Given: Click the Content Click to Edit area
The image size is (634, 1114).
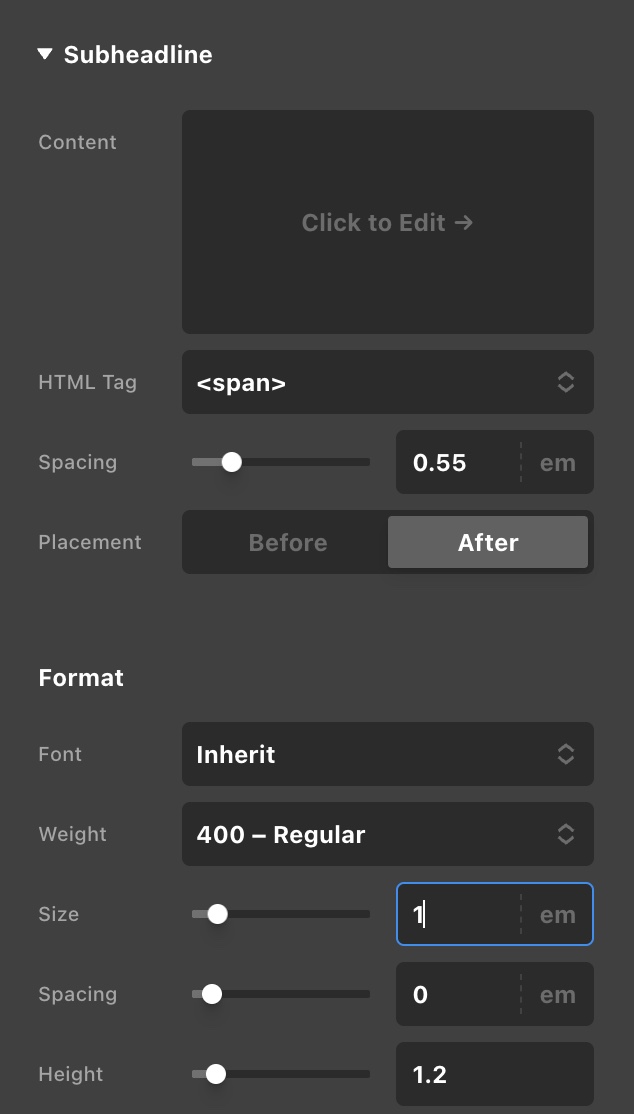Looking at the screenshot, I should point(388,222).
